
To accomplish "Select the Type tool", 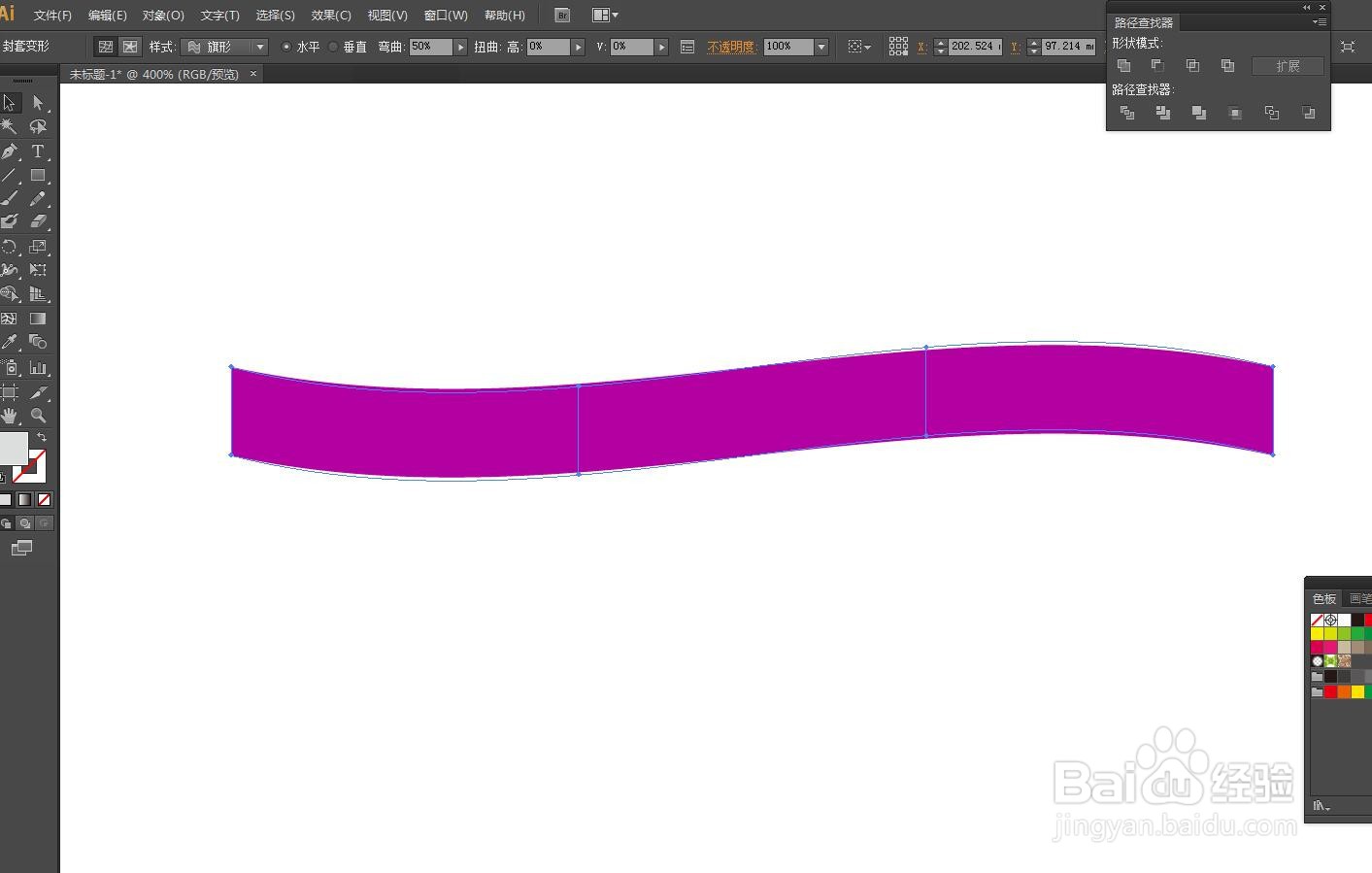I will click(38, 151).
